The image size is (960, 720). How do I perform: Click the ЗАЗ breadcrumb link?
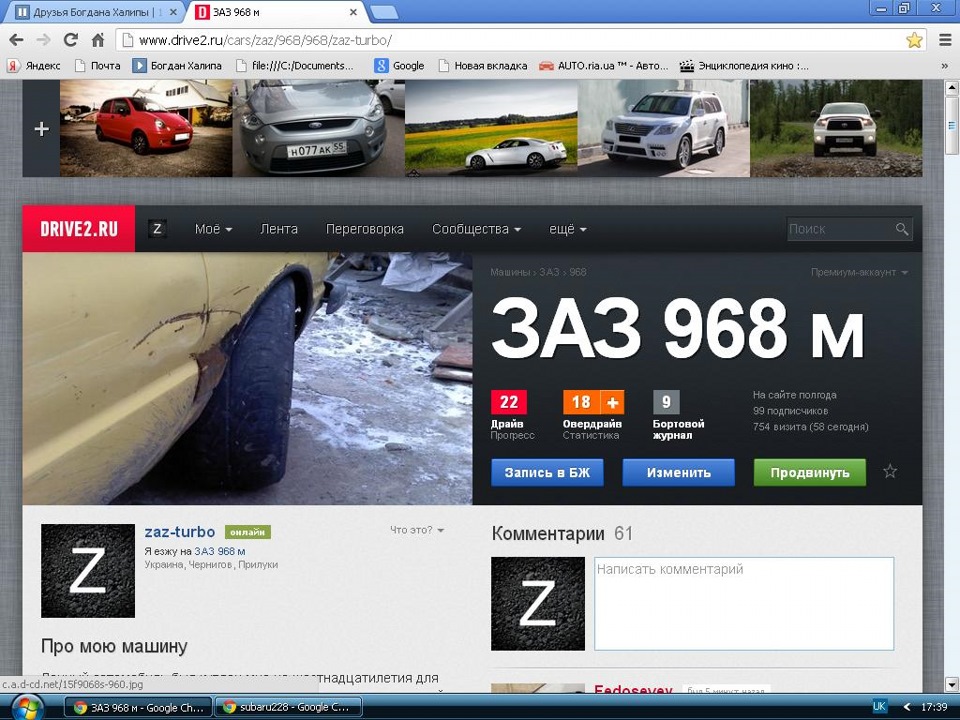pos(549,272)
